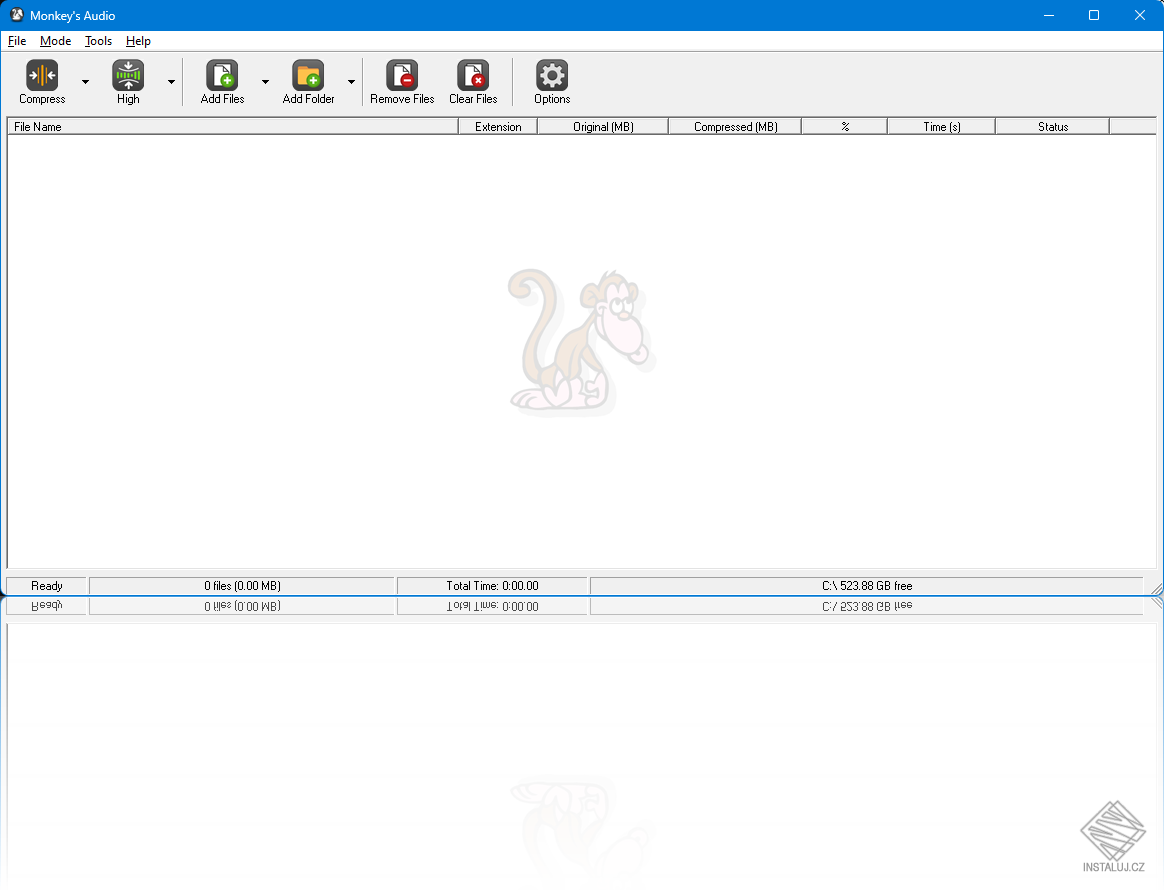Click the Add Folder icon
The width and height of the screenshot is (1164, 894).
coord(308,76)
